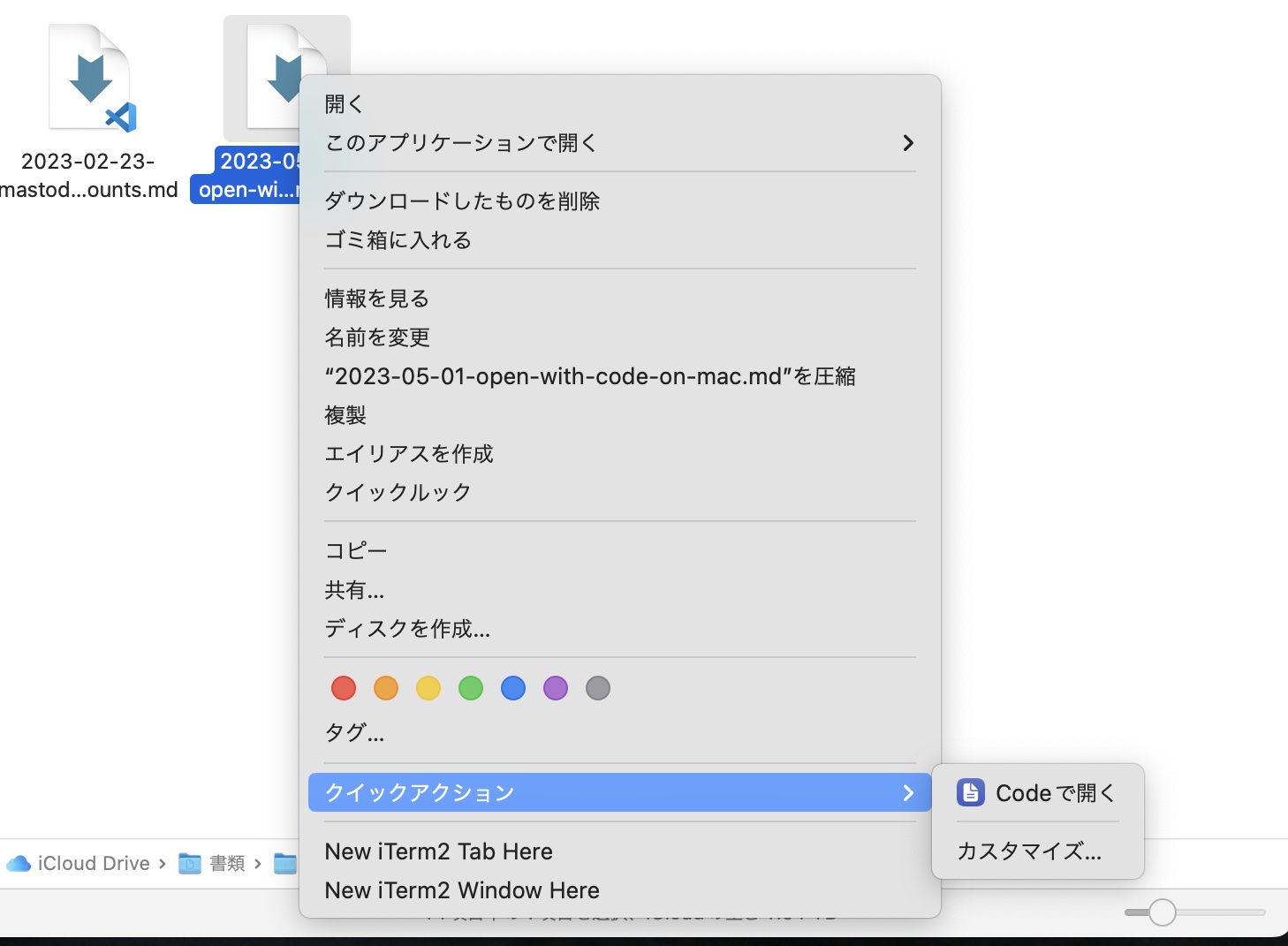Select ディスクを作成…

tap(619, 628)
